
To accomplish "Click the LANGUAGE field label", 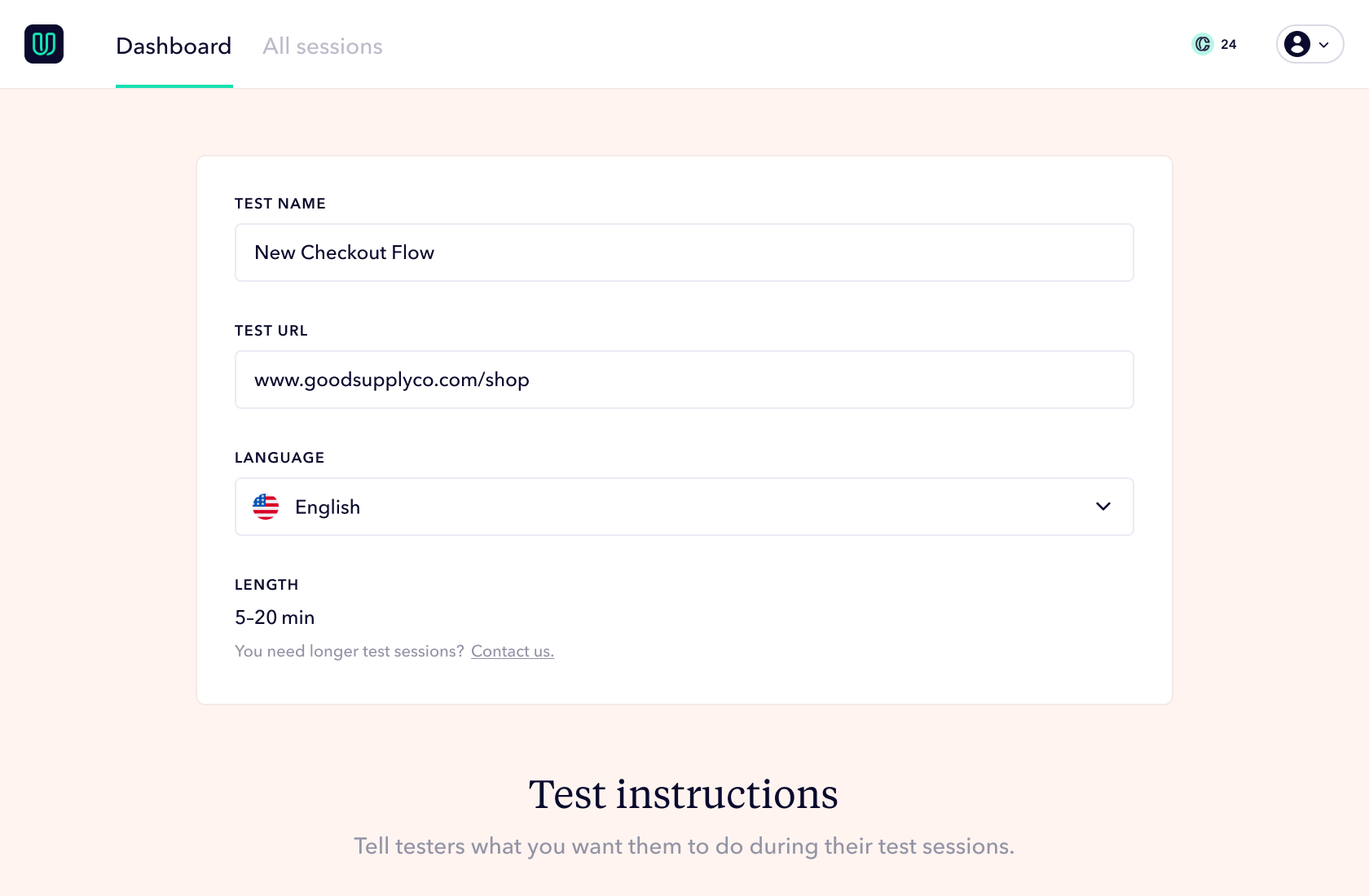I will 280,458.
